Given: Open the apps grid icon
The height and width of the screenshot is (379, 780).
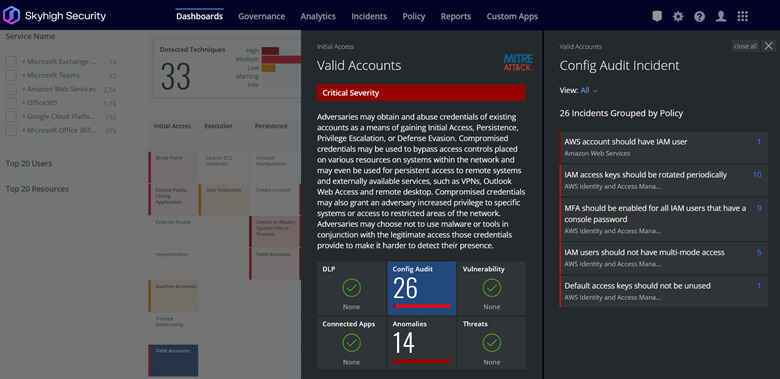Looking at the screenshot, I should tap(743, 16).
